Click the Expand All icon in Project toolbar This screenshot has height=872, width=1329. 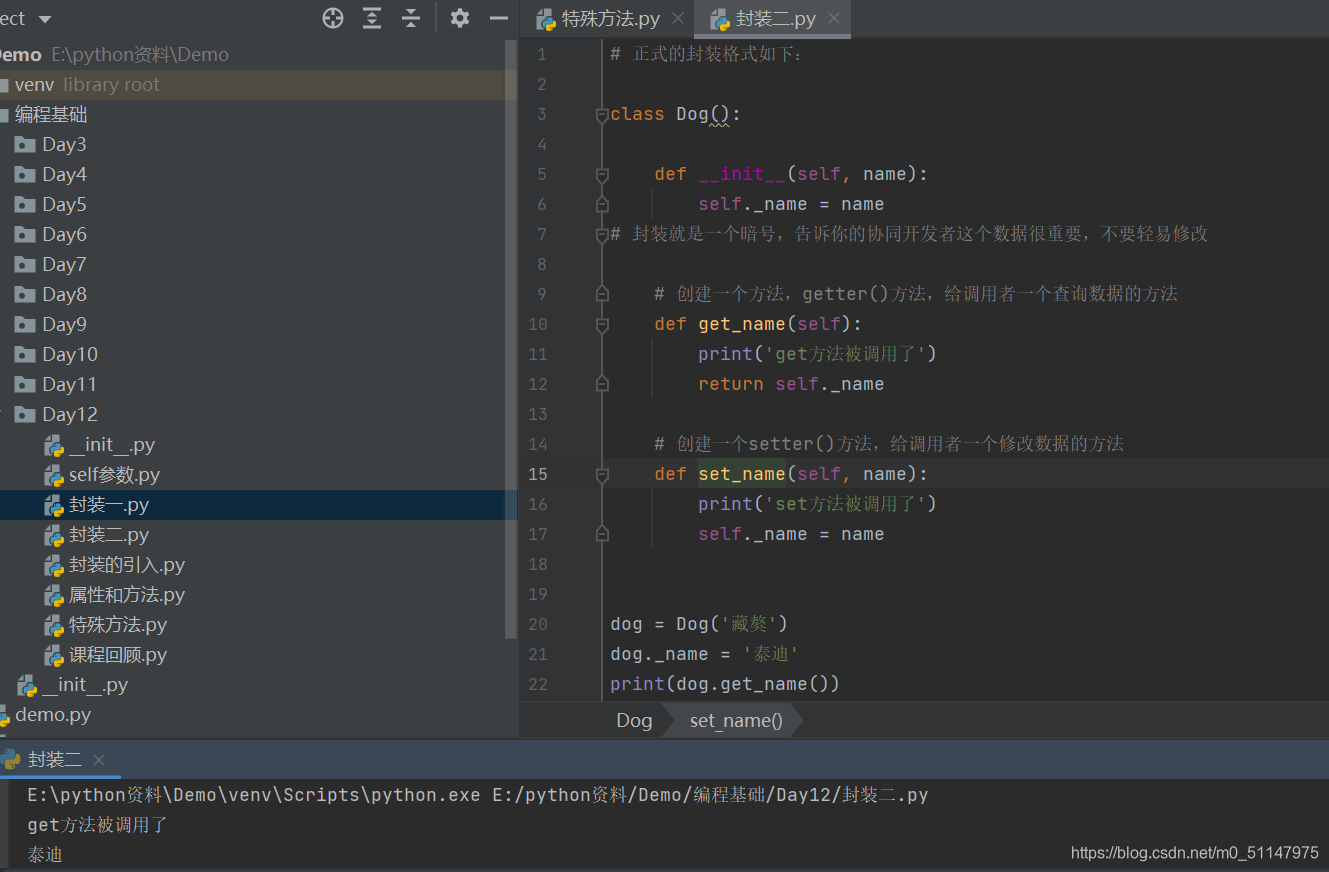click(372, 18)
